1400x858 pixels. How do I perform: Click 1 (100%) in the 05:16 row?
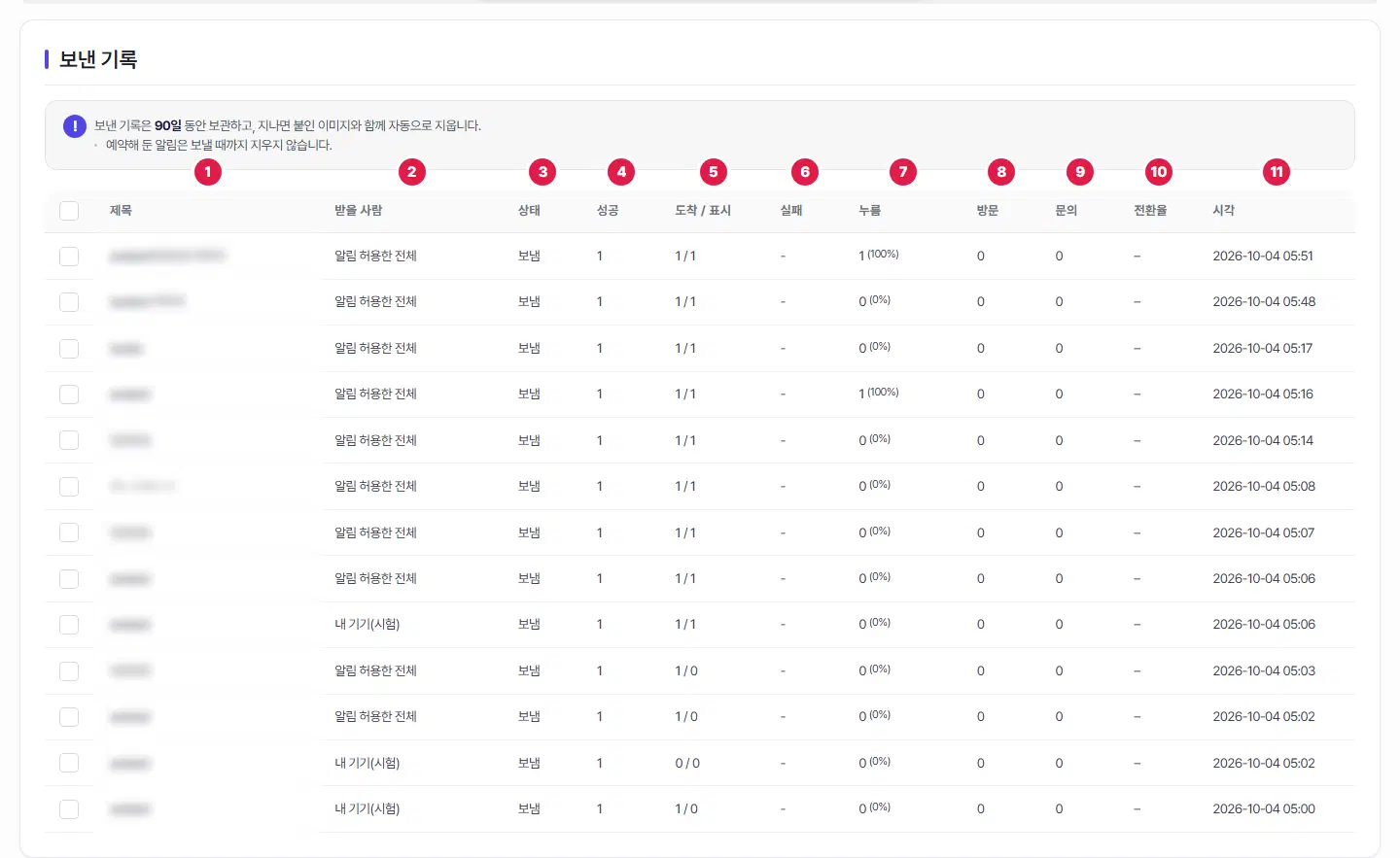pyautogui.click(x=879, y=394)
